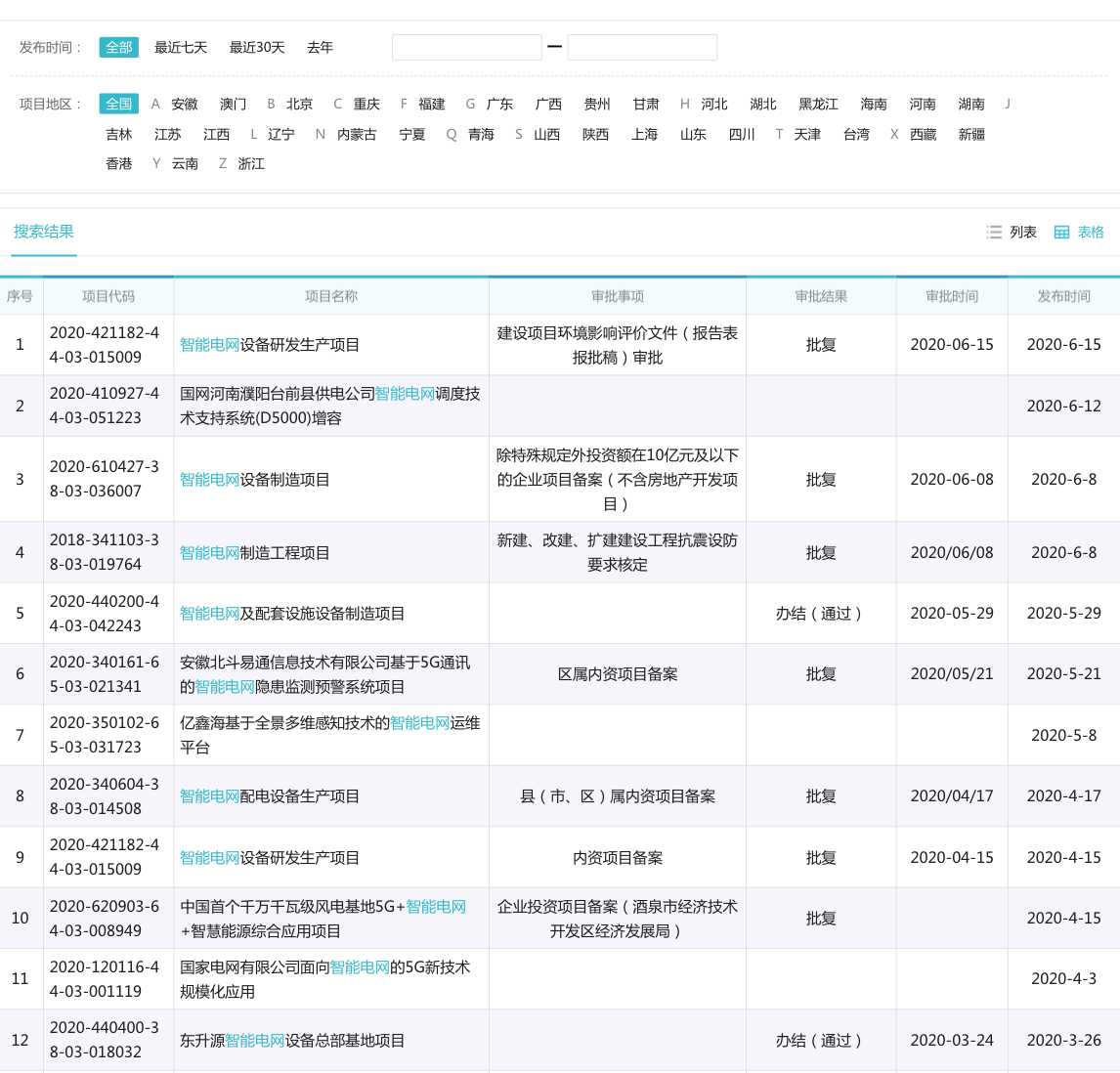Viewport: 1120px width, 1073px height.
Task: Click the 列表 list view icon
Action: pos(994,233)
